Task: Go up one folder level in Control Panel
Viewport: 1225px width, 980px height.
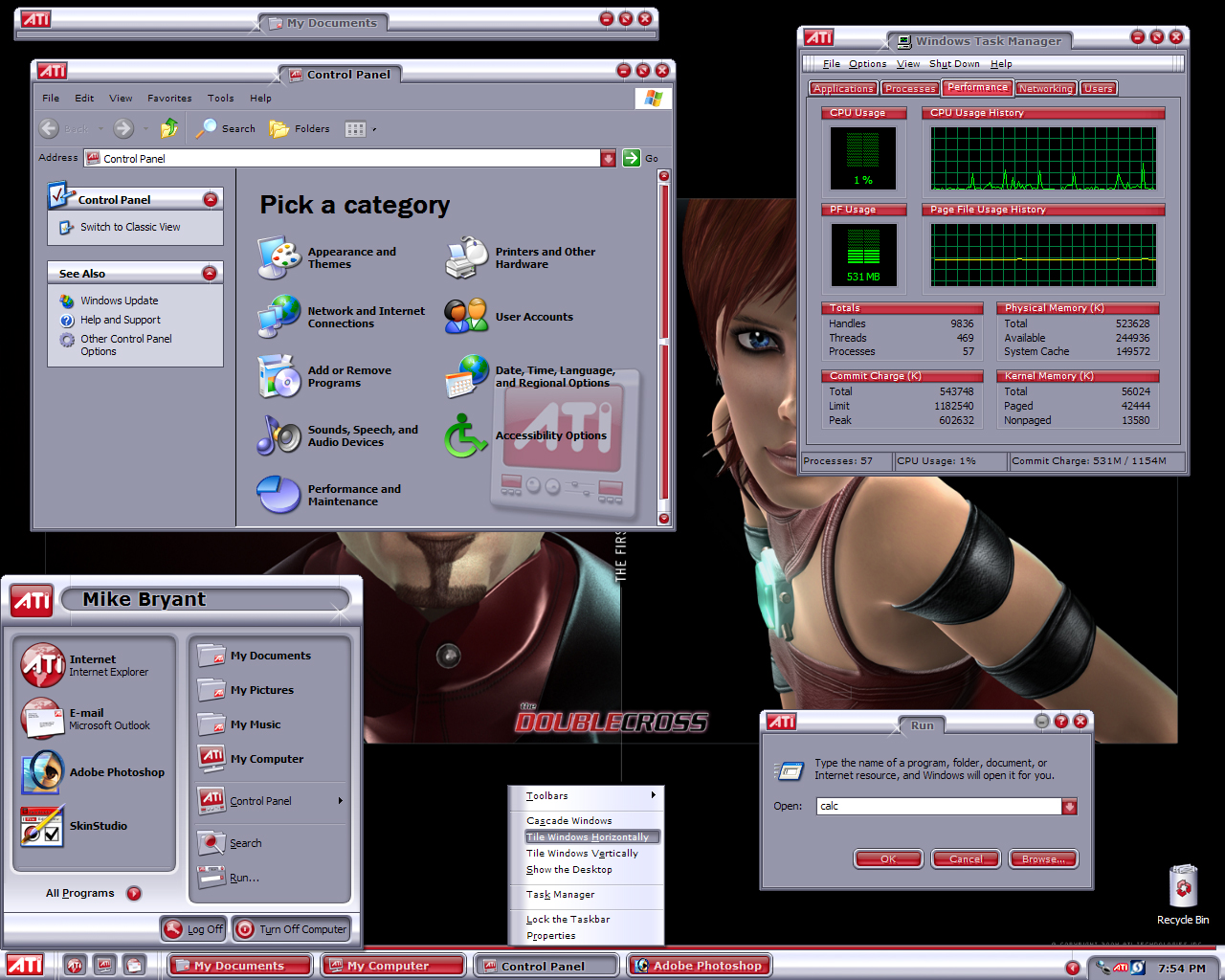Action: [169, 128]
